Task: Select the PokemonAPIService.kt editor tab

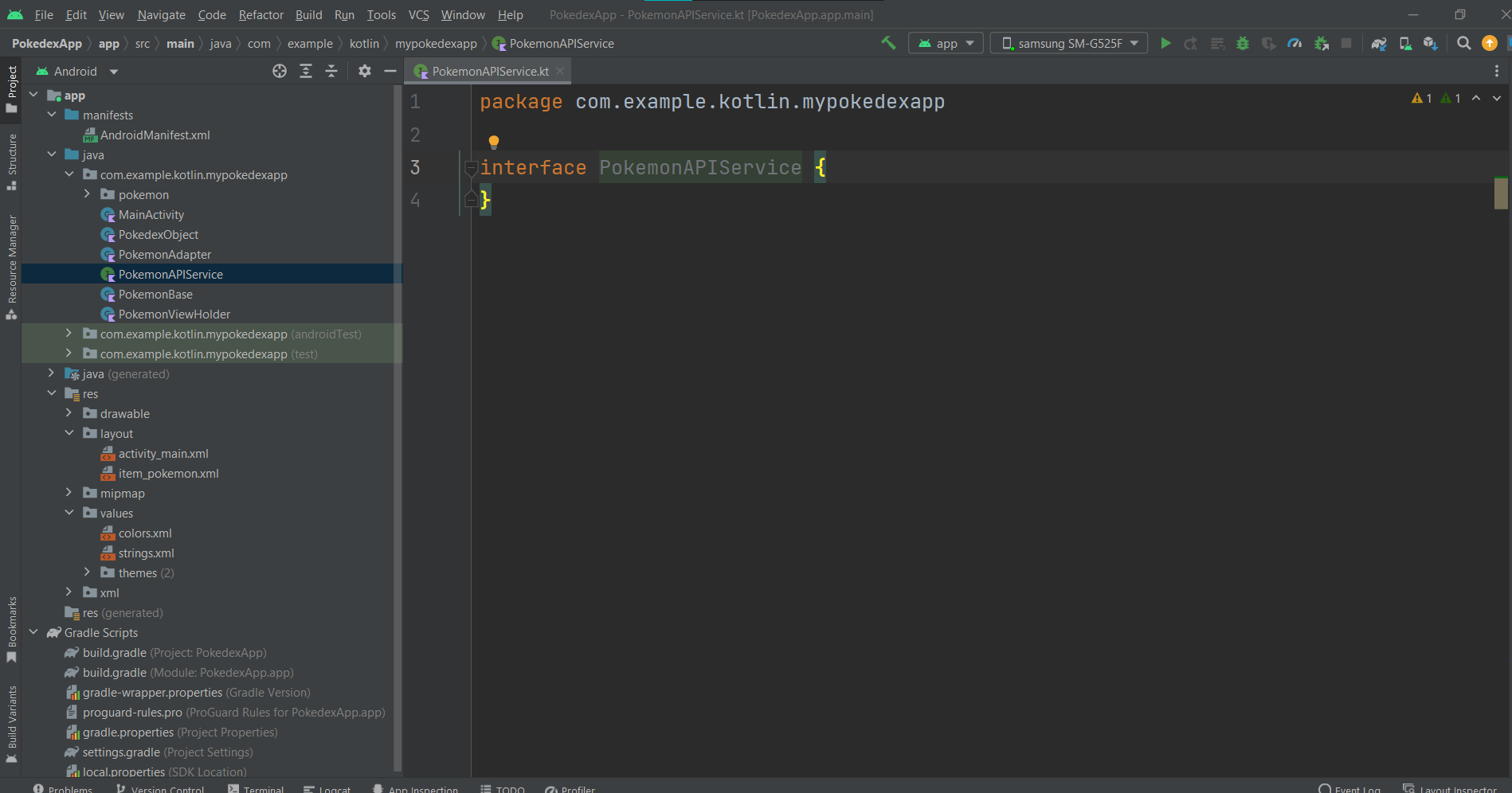Action: coord(489,71)
